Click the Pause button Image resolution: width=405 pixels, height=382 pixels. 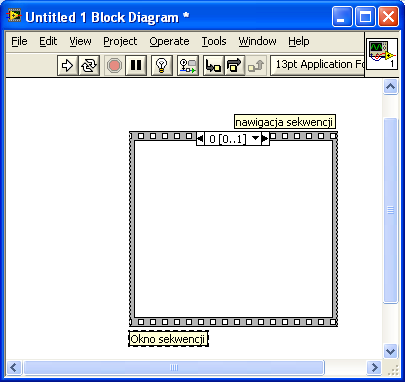136,65
